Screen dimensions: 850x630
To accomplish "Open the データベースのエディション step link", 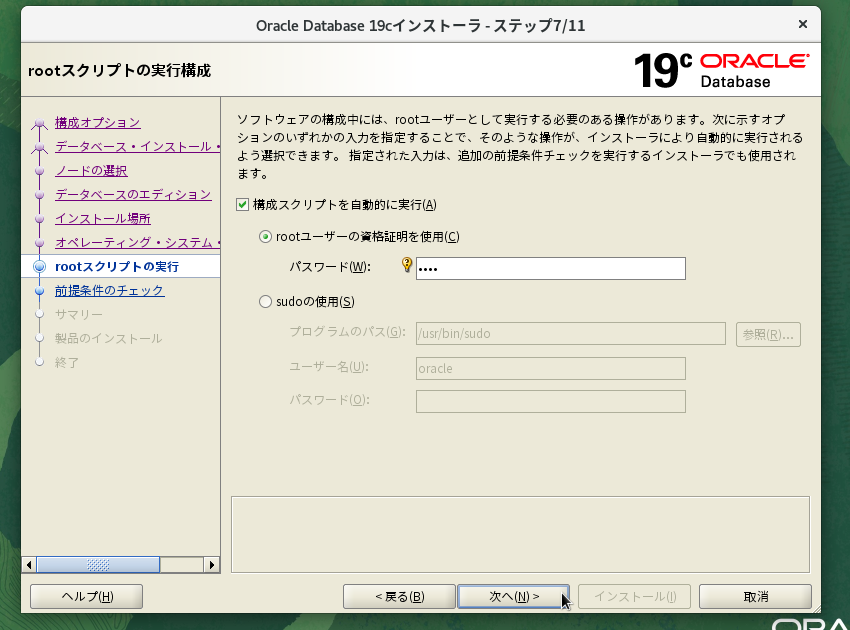I will coord(133,195).
